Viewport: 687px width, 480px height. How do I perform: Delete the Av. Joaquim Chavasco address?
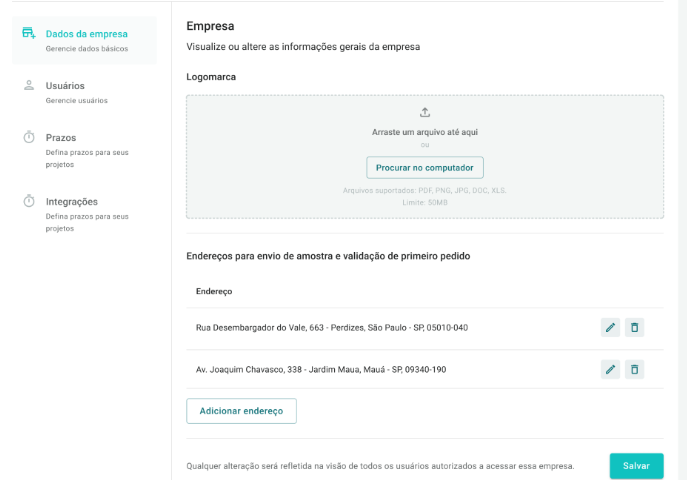634,370
